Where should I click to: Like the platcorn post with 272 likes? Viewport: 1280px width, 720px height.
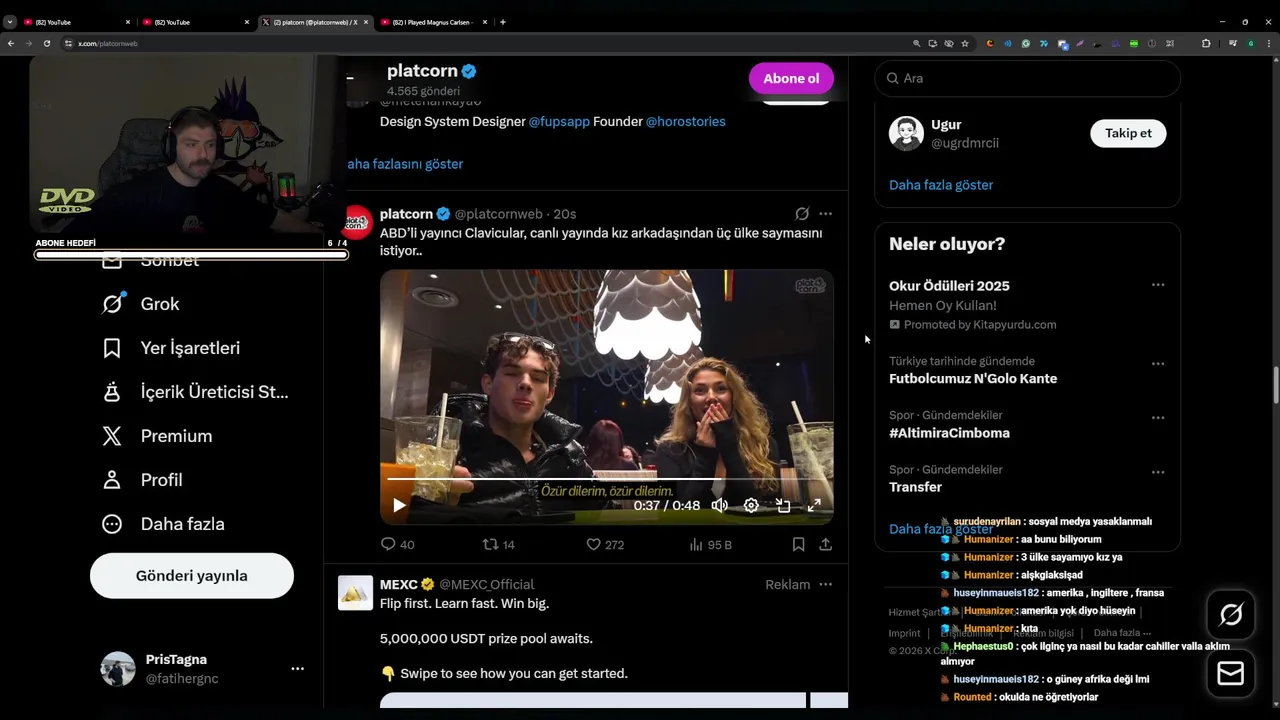pos(604,544)
